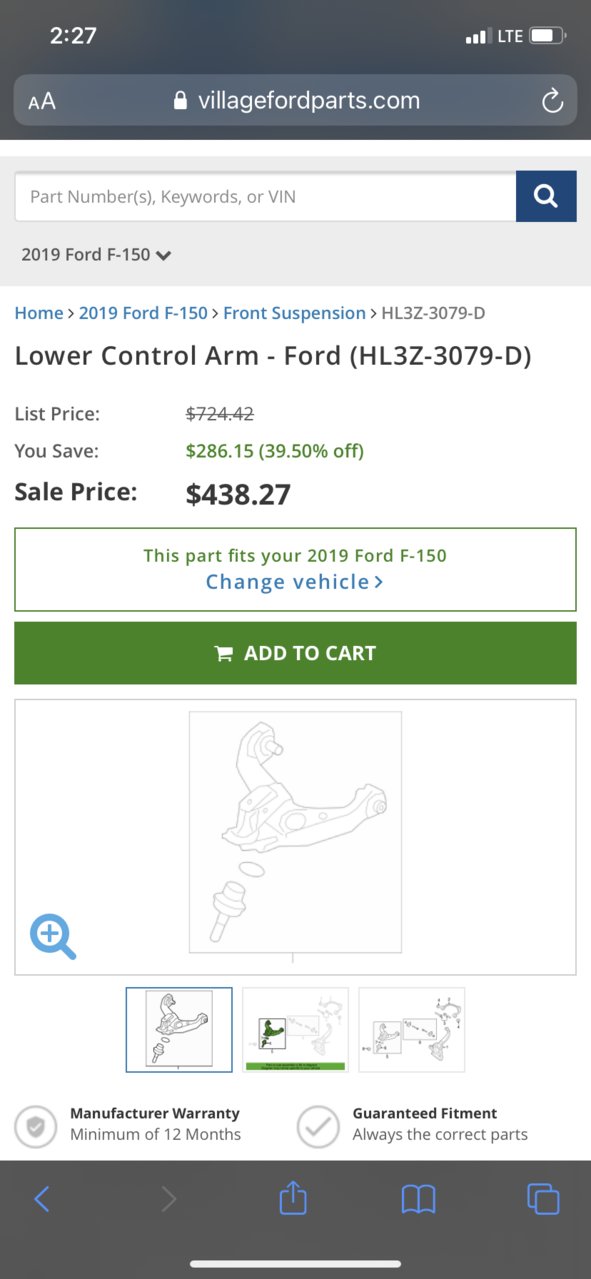This screenshot has width=591, height=1279.
Task: Open the 2019 Ford F-150 breadcrumb
Action: click(143, 313)
